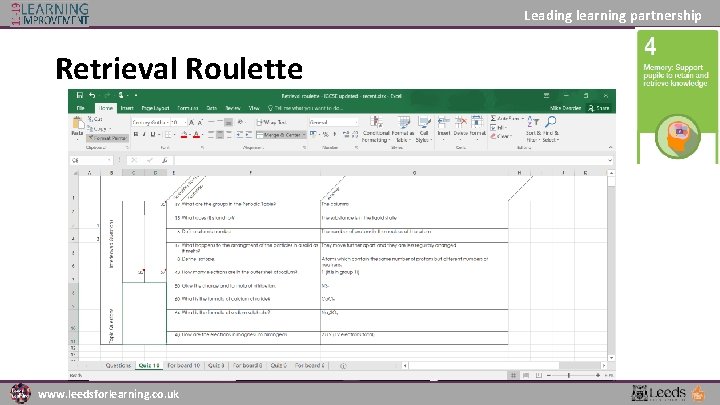Expand the formula bar chevron
Image resolution: width=720 pixels, height=405 pixels.
(610, 160)
